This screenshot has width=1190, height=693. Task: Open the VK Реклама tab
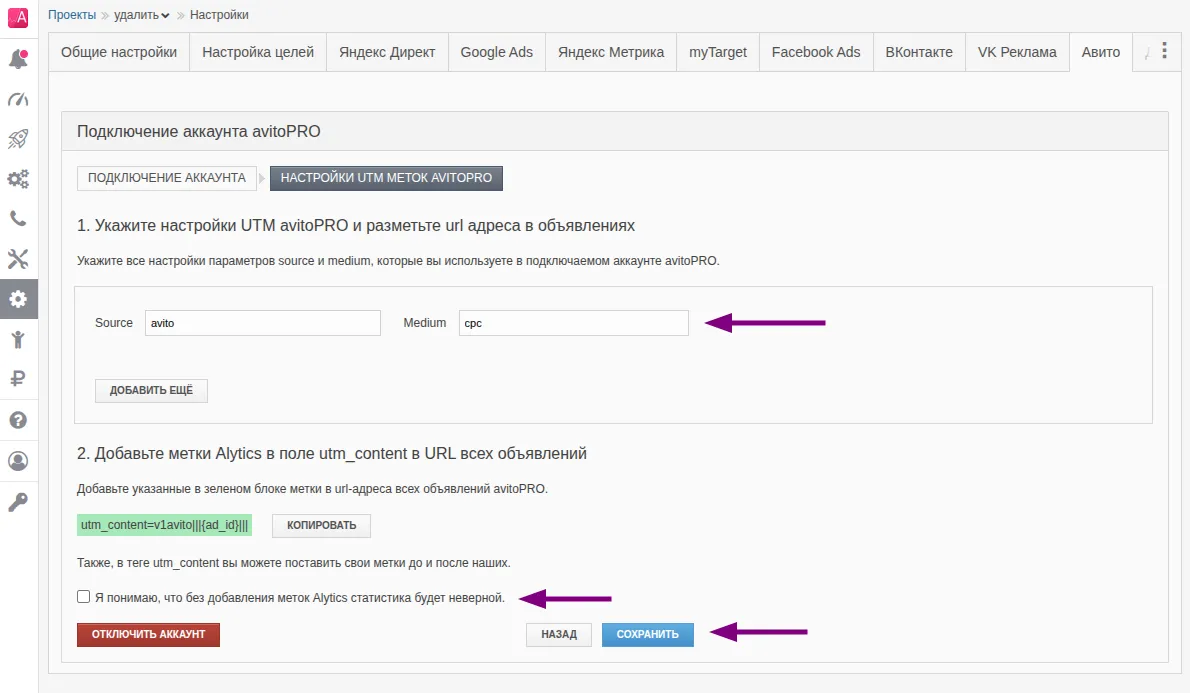pos(1017,52)
